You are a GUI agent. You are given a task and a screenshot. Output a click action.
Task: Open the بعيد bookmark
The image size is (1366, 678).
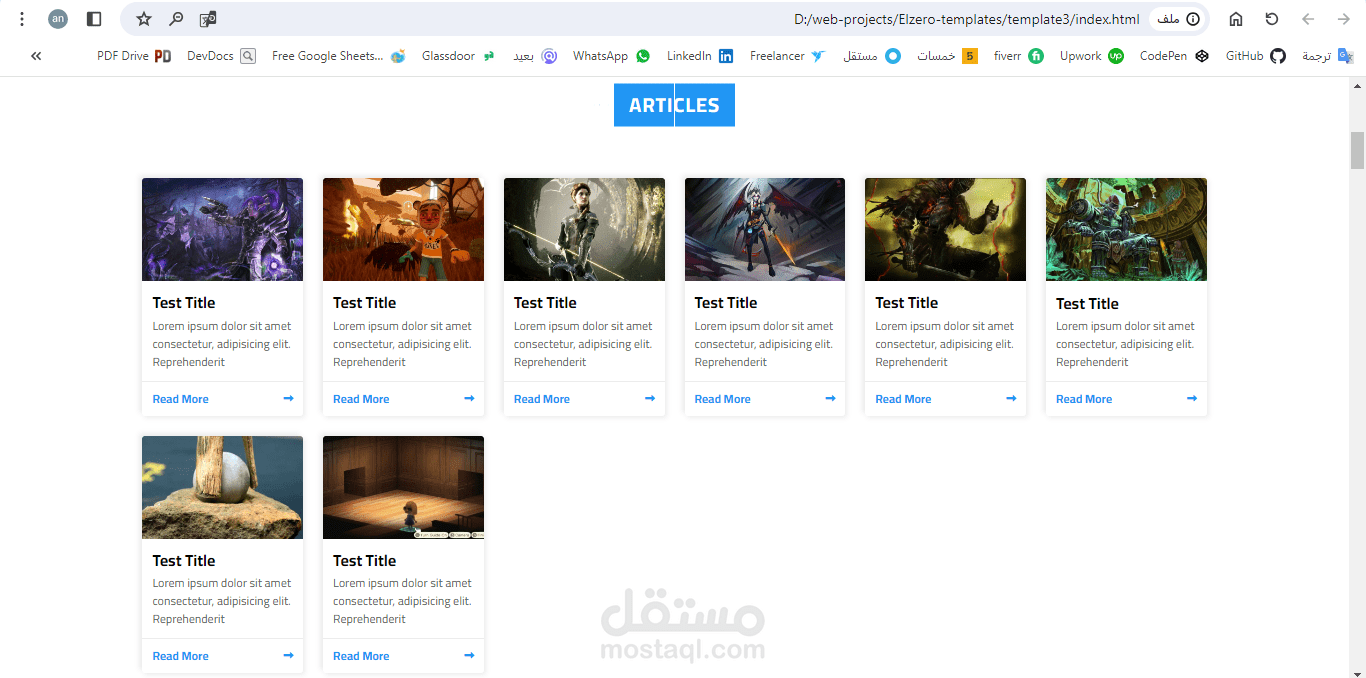(x=535, y=56)
